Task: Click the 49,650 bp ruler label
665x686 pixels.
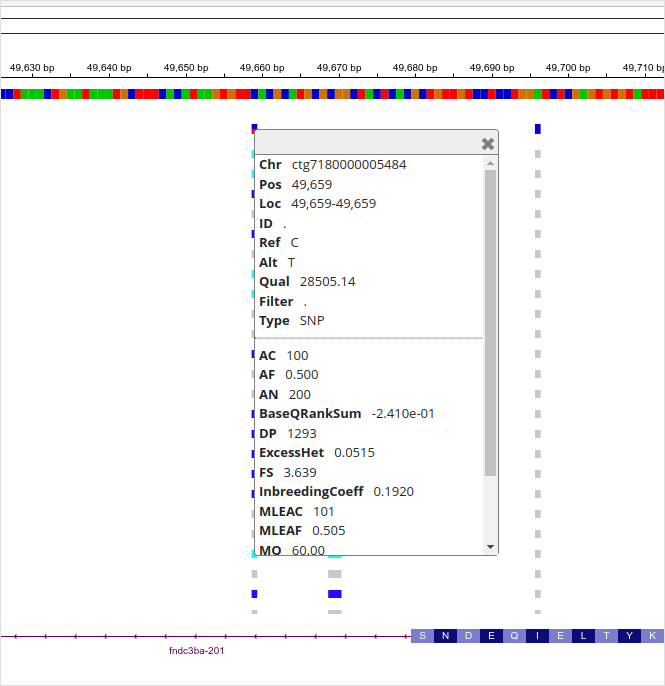Action: (x=186, y=68)
